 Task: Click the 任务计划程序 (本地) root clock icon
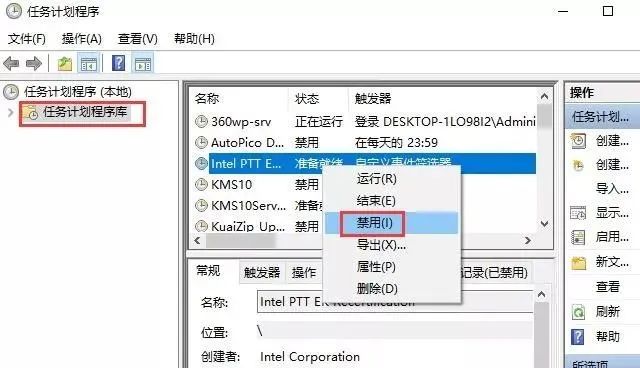tap(11, 92)
